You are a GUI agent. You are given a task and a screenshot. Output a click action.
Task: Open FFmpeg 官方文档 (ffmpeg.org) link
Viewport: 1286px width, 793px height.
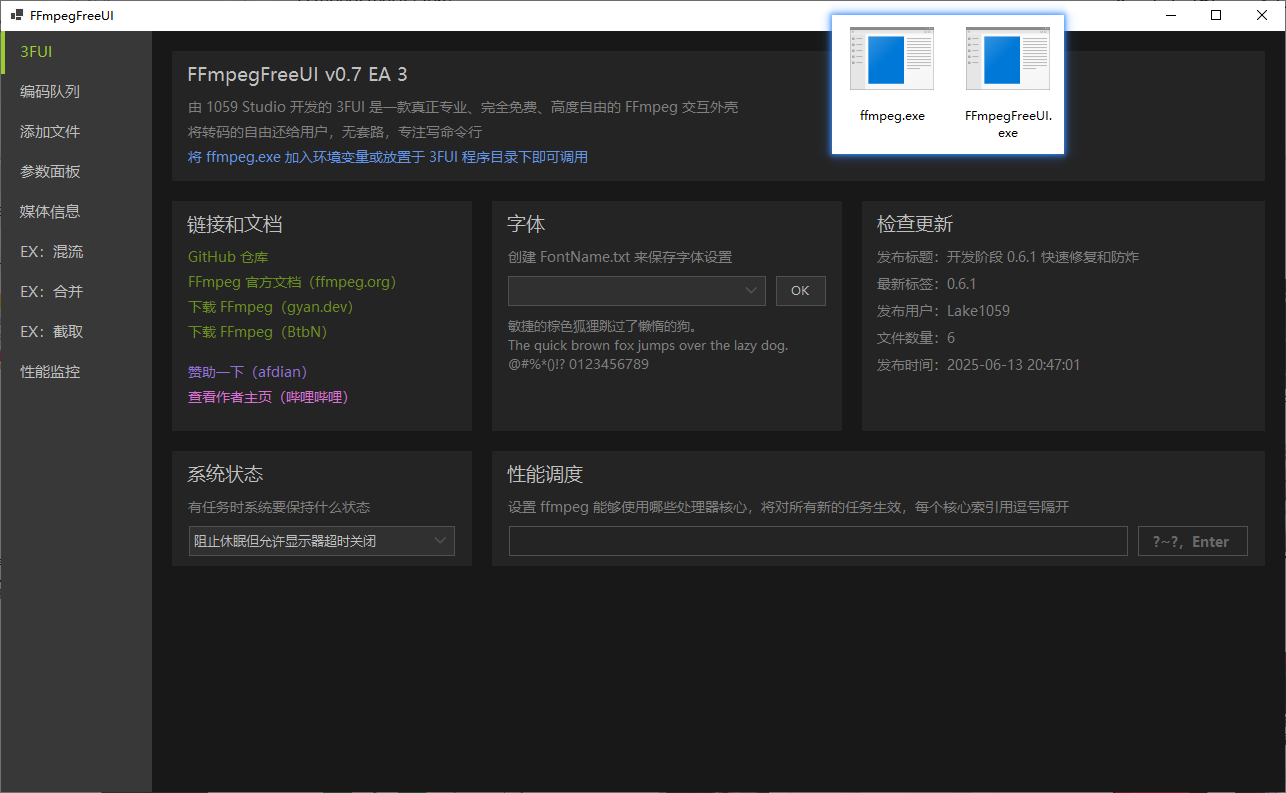pos(292,282)
